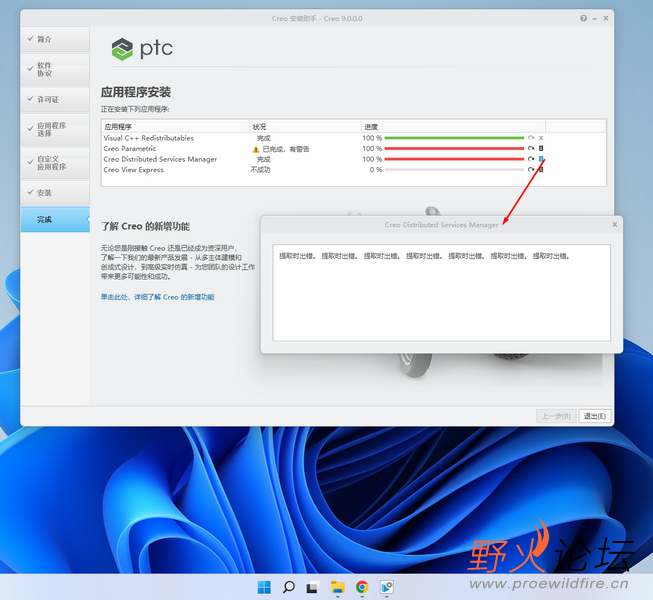The image size is (653, 600).
Task: Go to 安装 step in sidebar
Action: pyautogui.click(x=55, y=193)
